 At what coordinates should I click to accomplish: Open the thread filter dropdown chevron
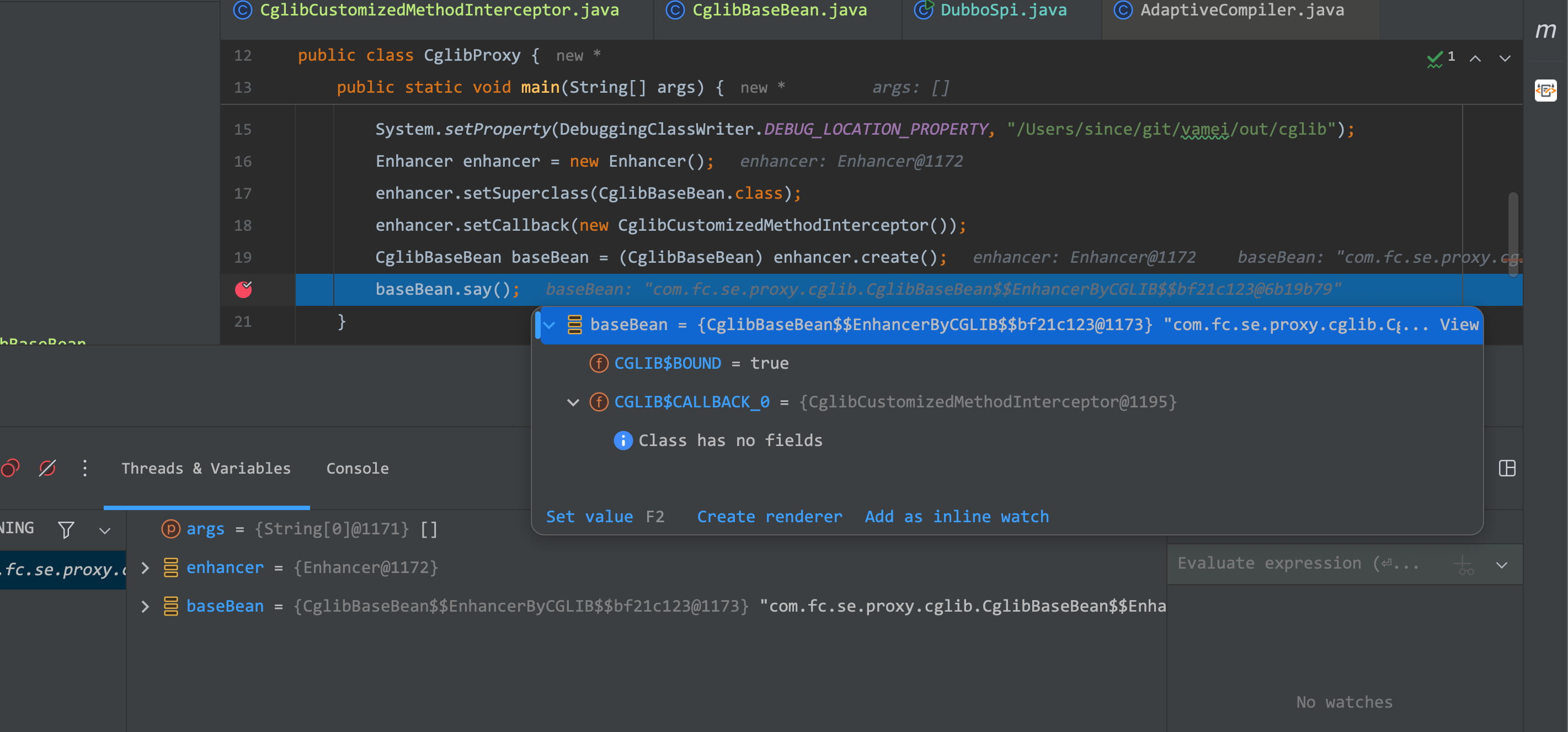click(x=105, y=531)
